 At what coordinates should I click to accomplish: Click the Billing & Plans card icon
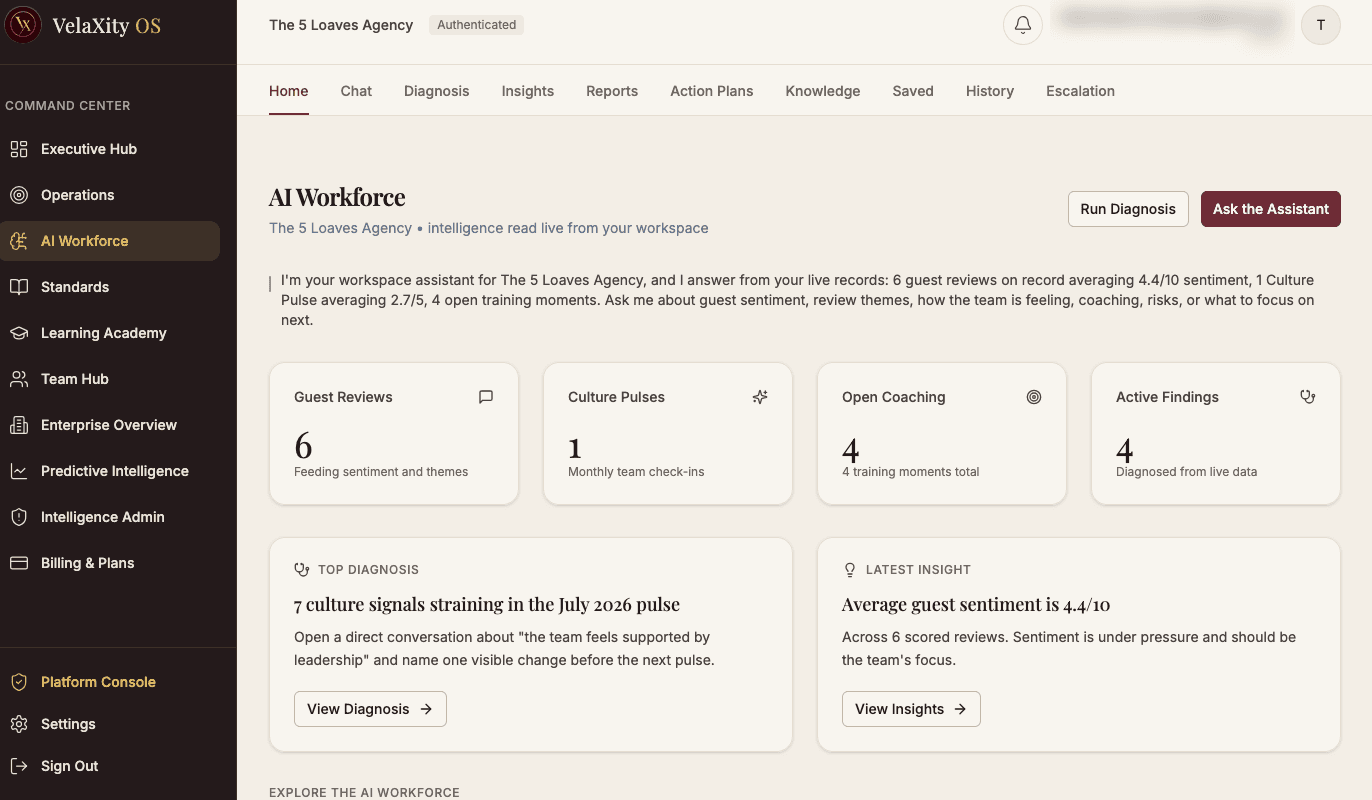[x=18, y=563]
